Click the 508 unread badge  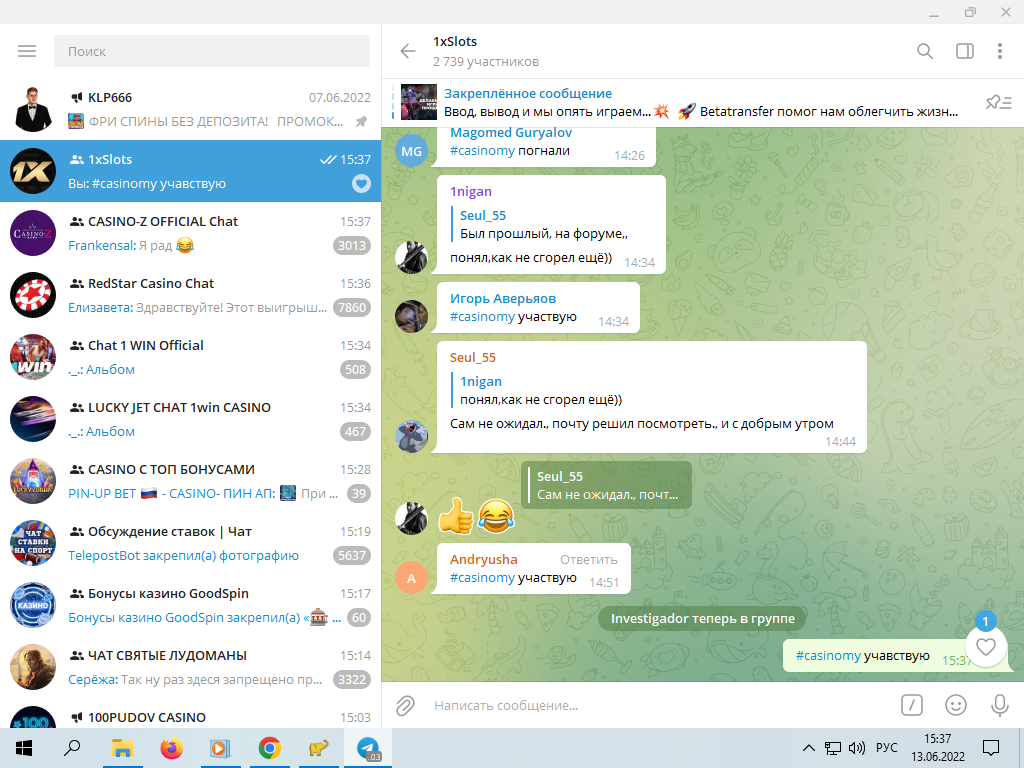(355, 370)
